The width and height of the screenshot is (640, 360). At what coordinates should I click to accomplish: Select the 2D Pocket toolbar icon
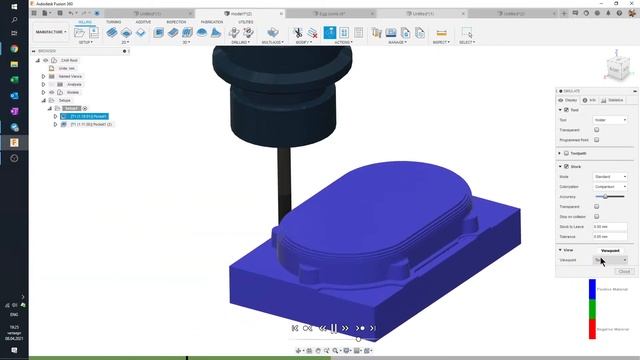[x=127, y=32]
